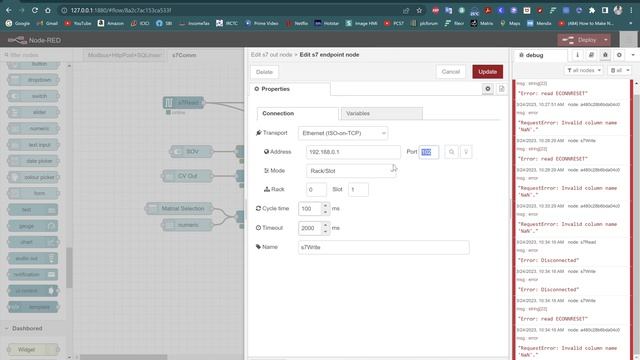Screen dimensions: 640x360
Task: Click the Name field containing s7Write
Action: 384,247
